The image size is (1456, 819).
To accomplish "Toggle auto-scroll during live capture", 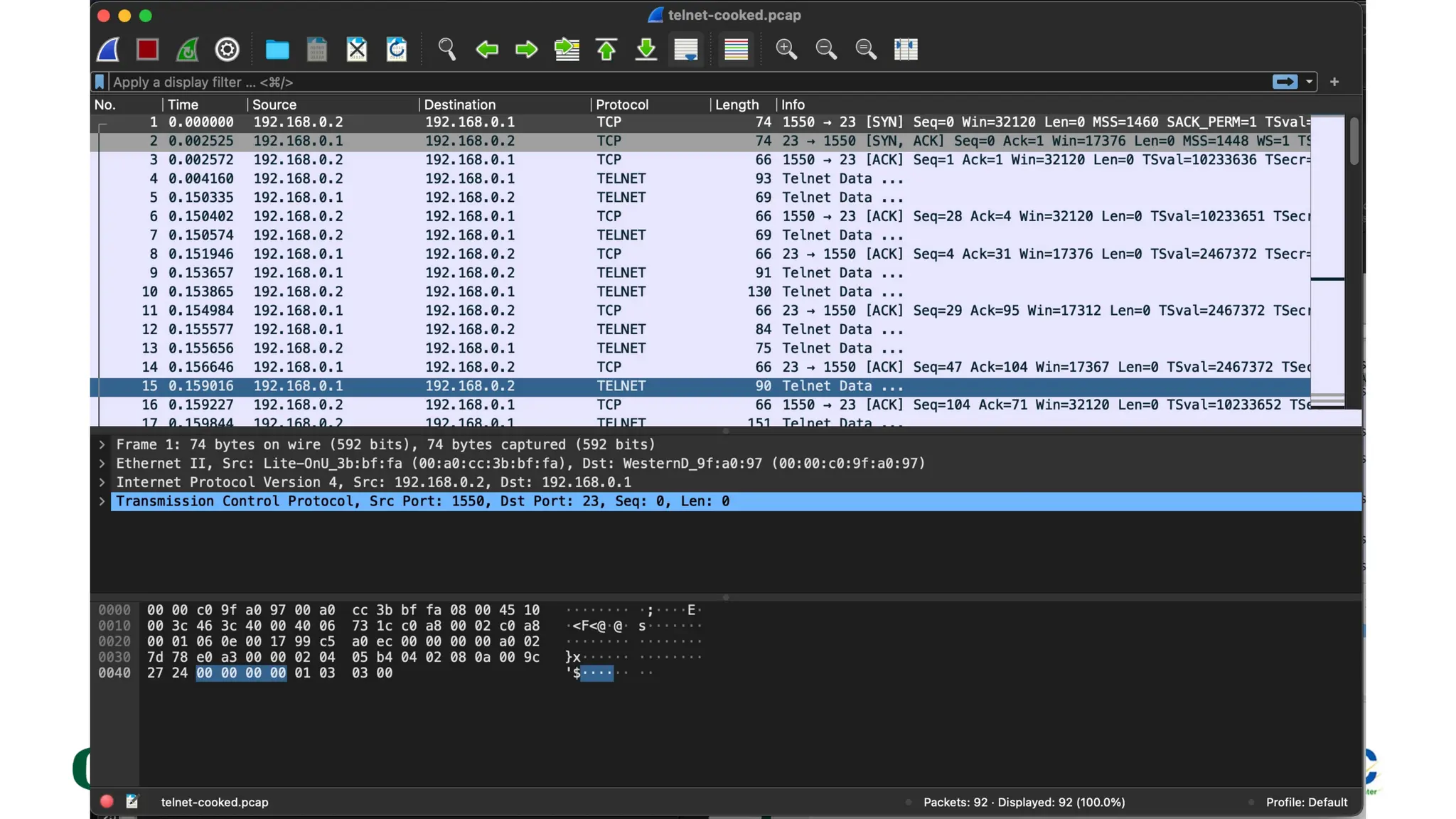I will click(686, 50).
